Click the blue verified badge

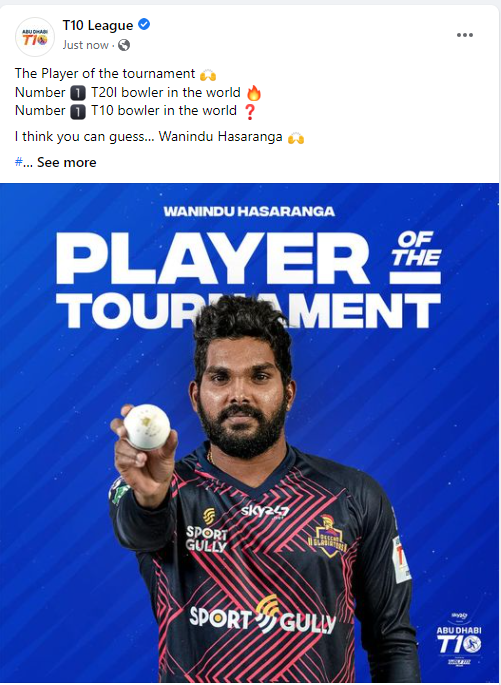pyautogui.click(x=144, y=25)
